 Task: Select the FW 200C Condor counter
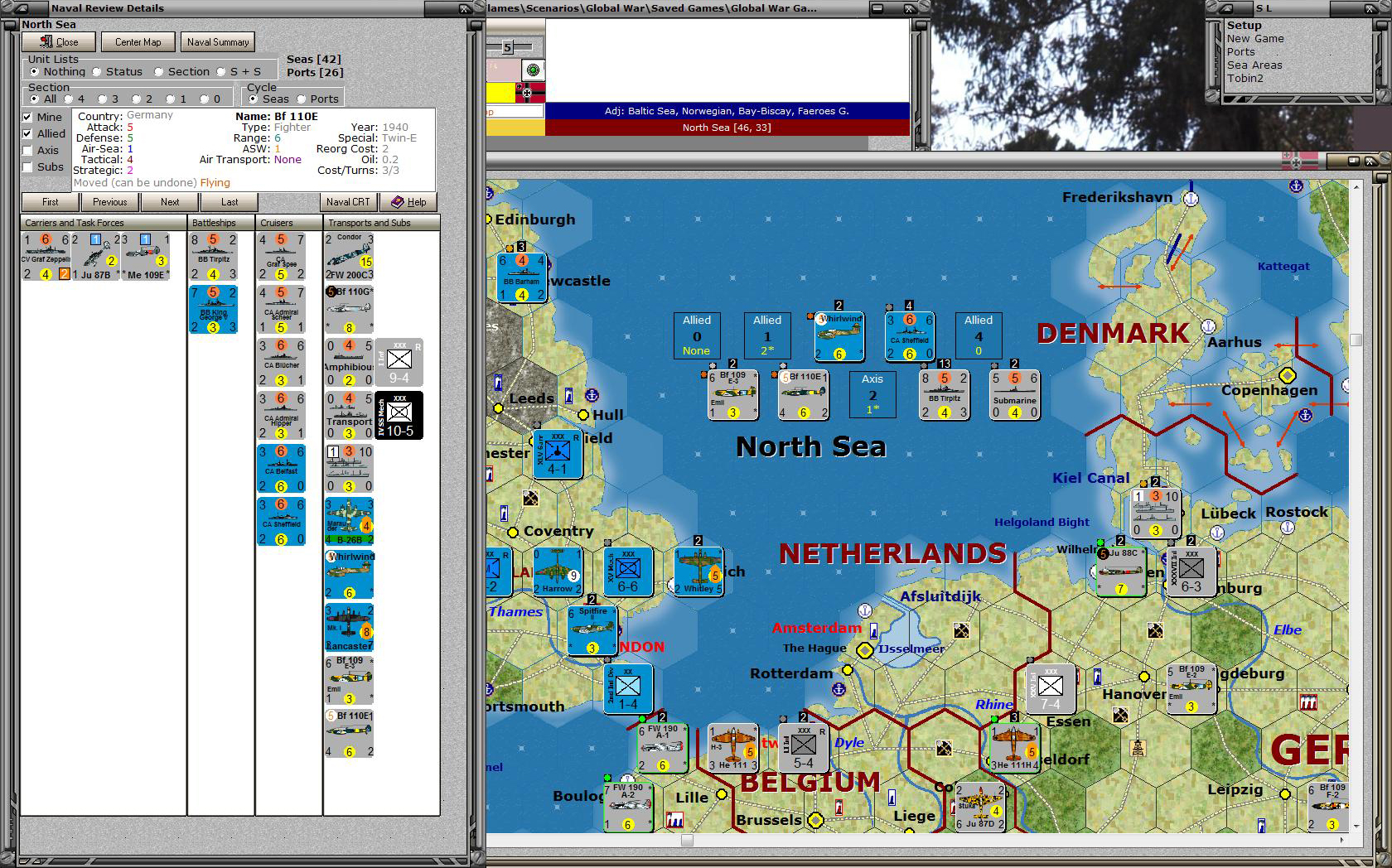[x=350, y=257]
